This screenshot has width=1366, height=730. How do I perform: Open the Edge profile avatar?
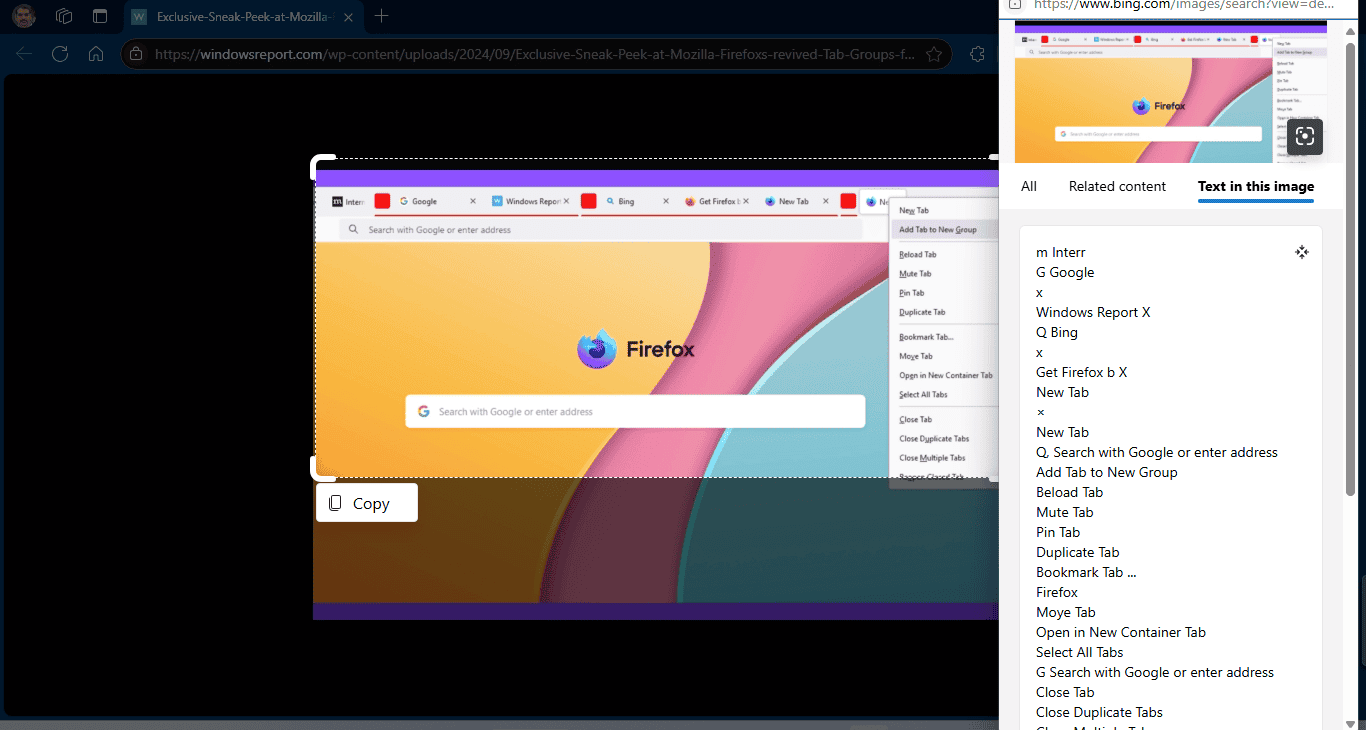[x=24, y=16]
